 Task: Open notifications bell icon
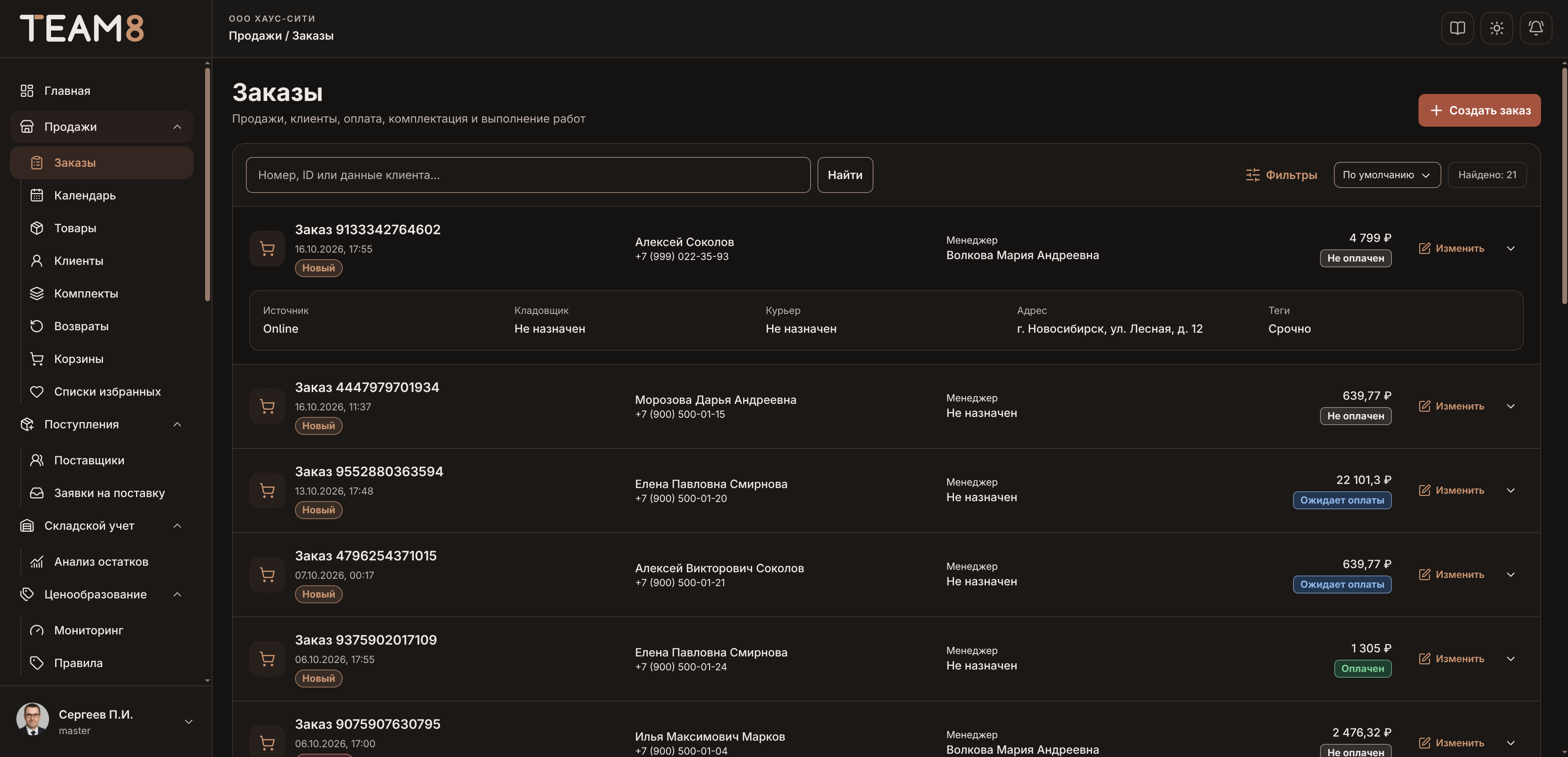pyautogui.click(x=1536, y=28)
